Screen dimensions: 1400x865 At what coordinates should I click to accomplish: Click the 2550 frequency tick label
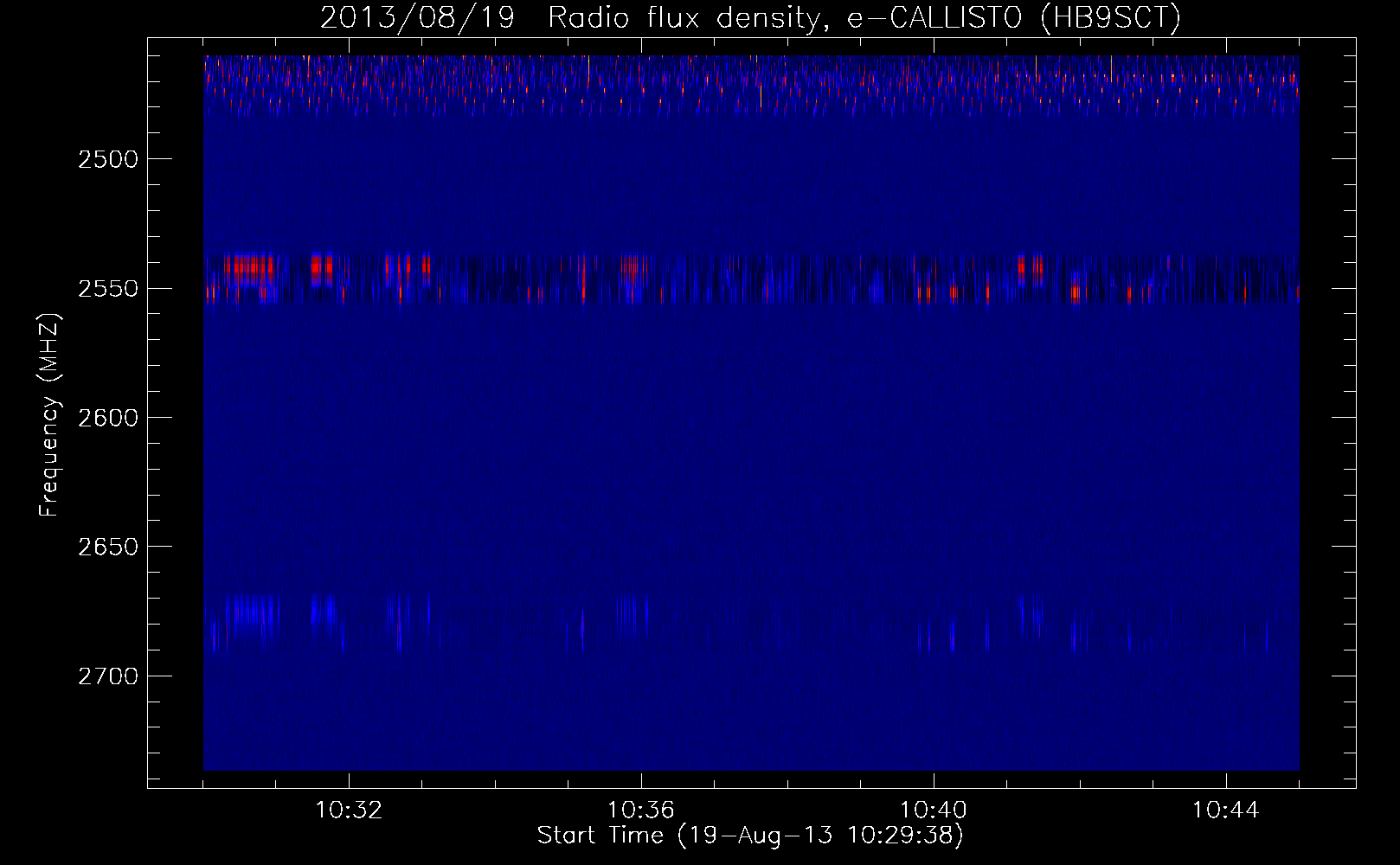108,289
